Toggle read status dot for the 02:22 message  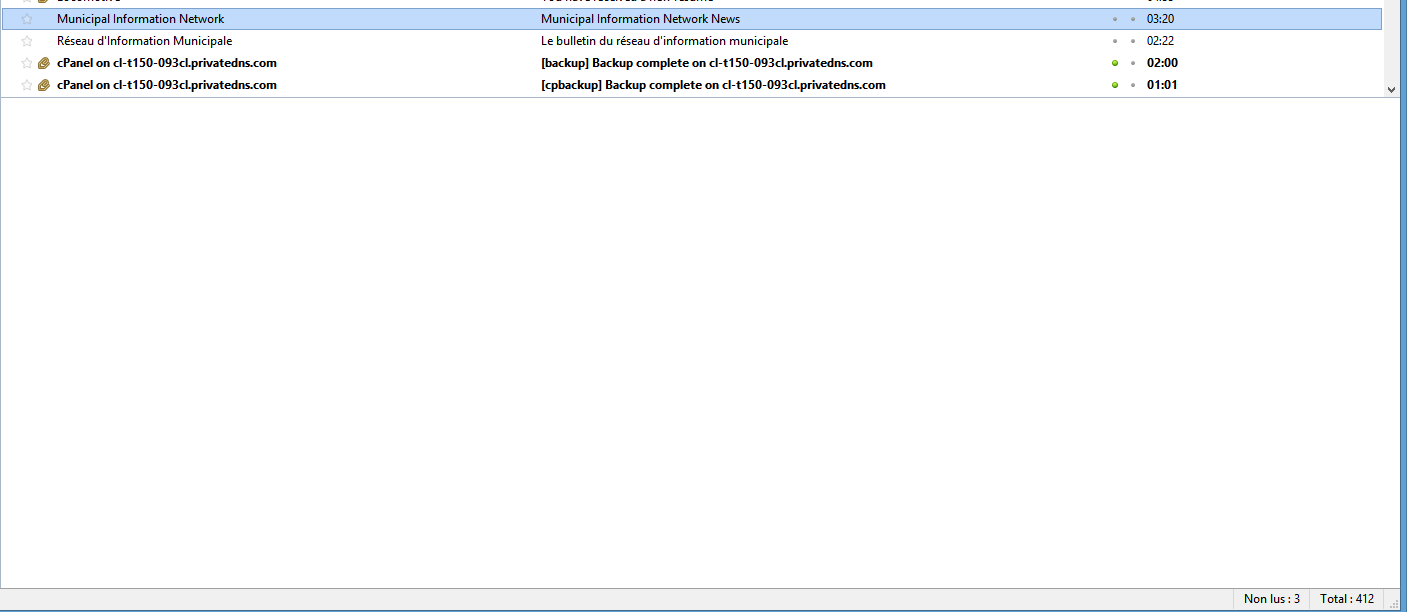(x=1115, y=41)
